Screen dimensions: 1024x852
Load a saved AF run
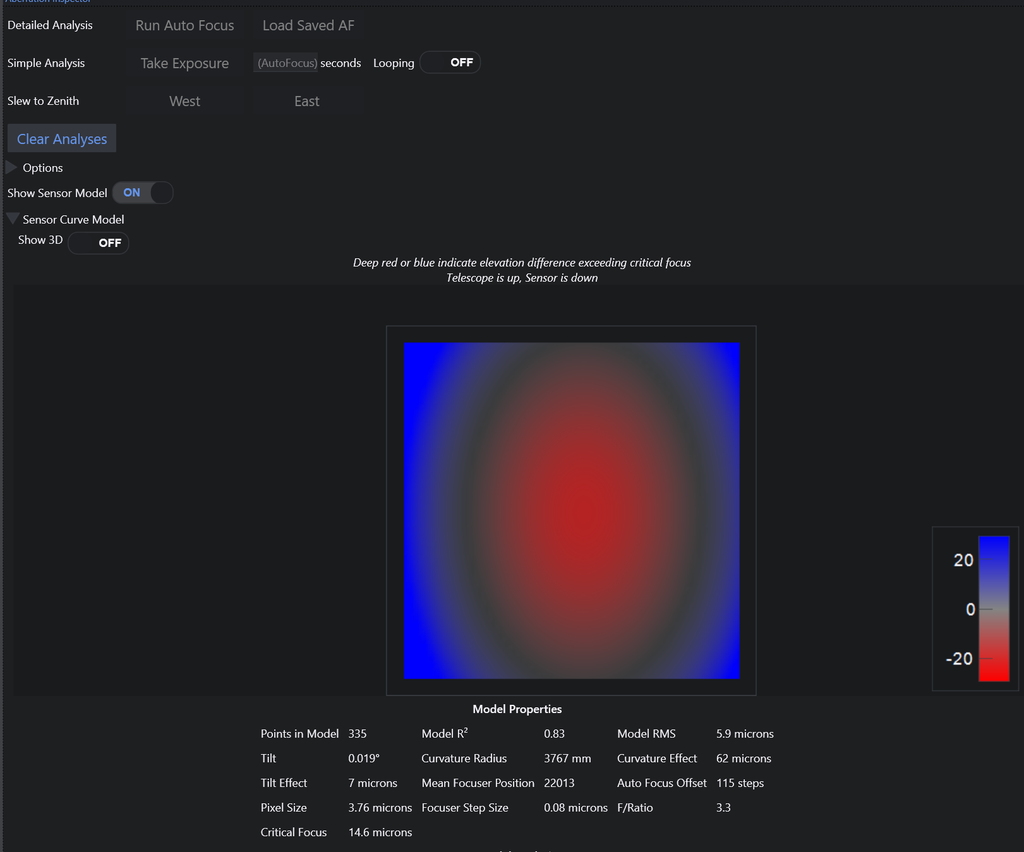pyautogui.click(x=308, y=25)
